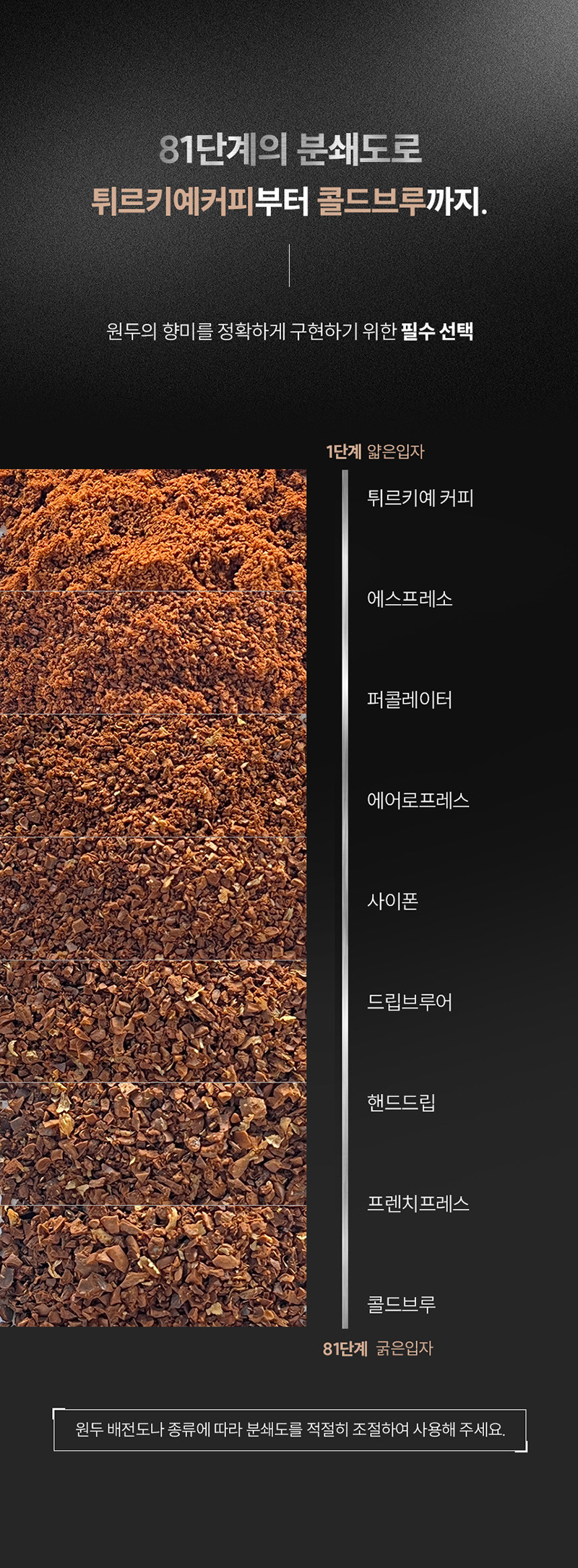Select the 드립브루어 label
The height and width of the screenshot is (1568, 578).
[410, 1002]
